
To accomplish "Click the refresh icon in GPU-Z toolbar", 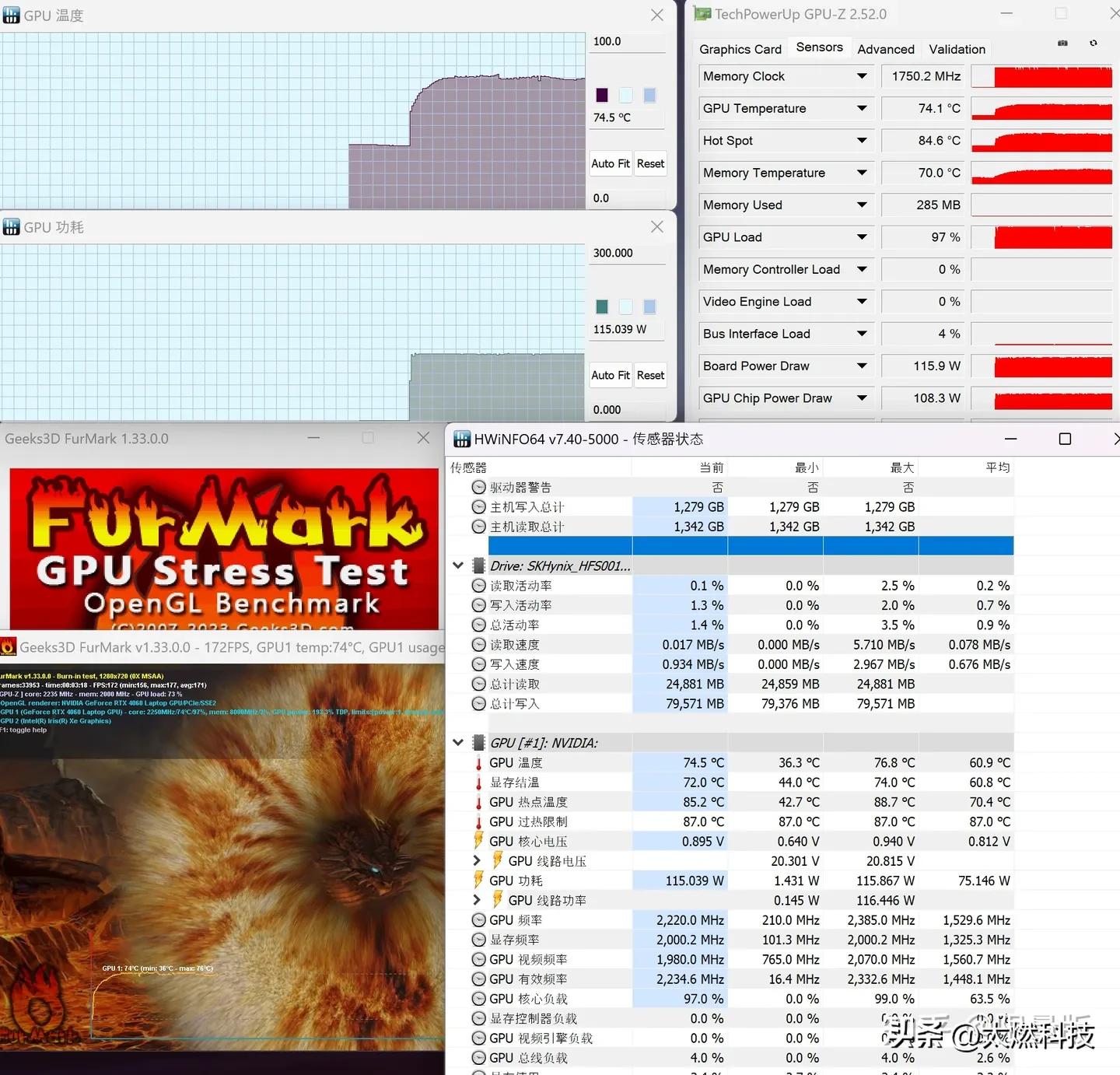I will click(1093, 43).
